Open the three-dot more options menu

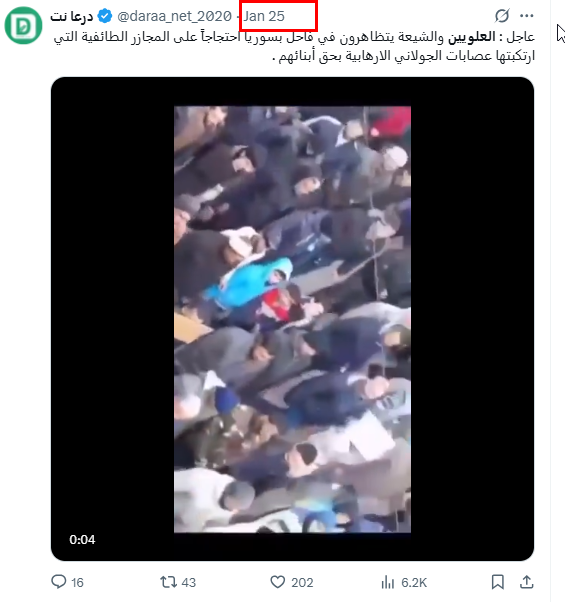tap(526, 16)
